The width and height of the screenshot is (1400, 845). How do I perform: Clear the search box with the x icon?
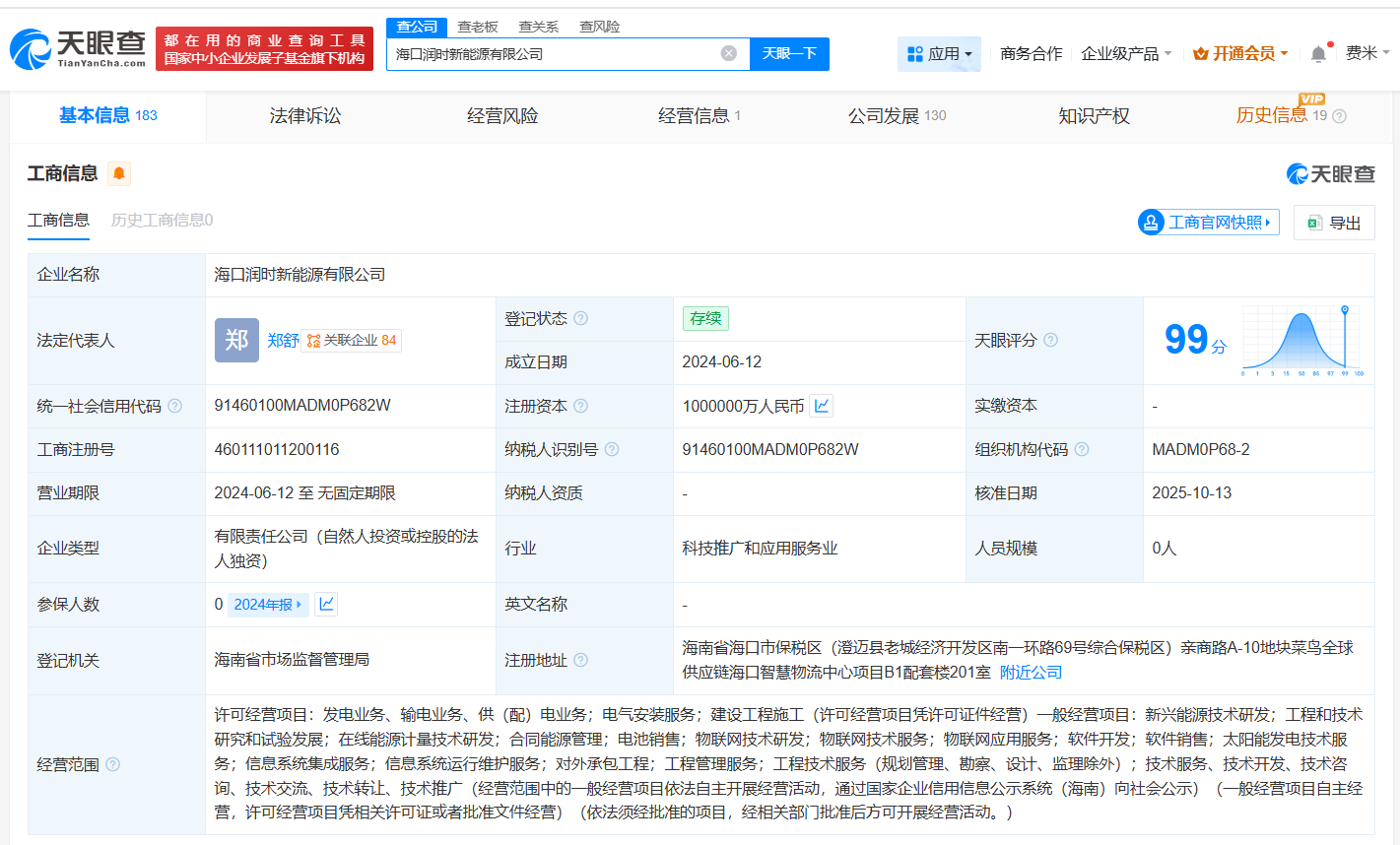(727, 54)
